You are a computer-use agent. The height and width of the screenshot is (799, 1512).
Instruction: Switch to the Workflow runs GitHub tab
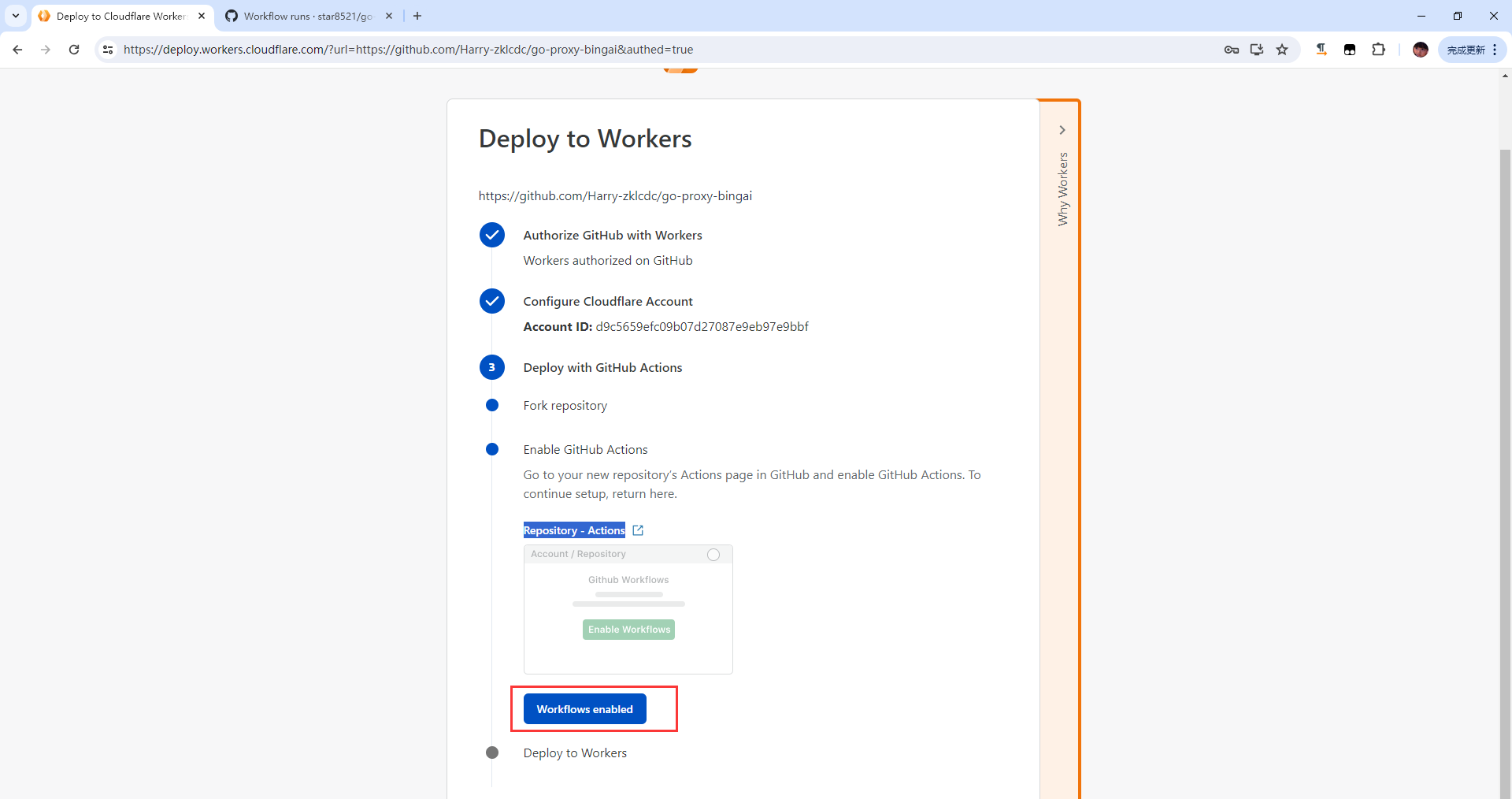[308, 16]
